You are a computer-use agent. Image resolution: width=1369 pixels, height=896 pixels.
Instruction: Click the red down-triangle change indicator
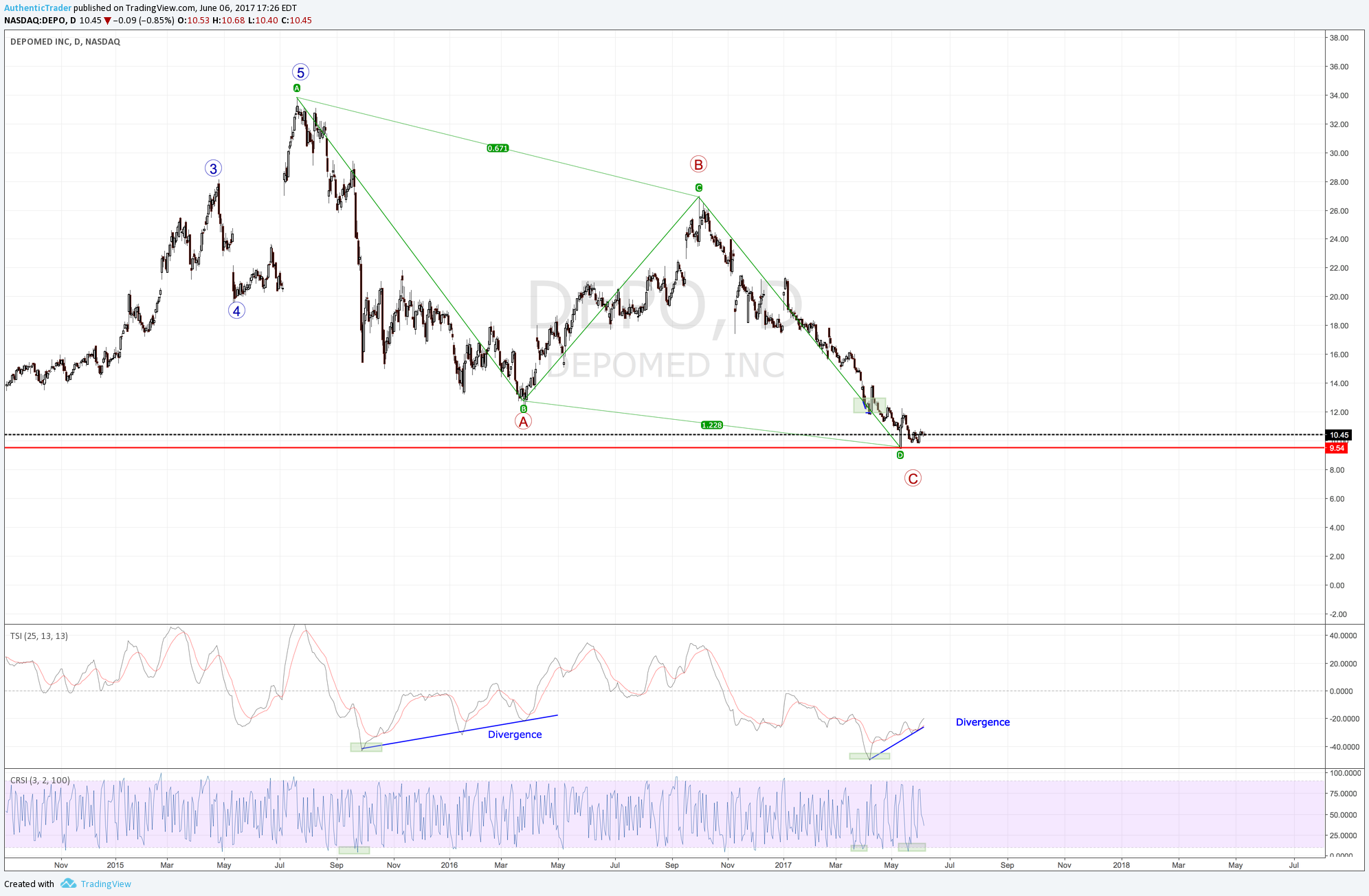pyautogui.click(x=107, y=21)
